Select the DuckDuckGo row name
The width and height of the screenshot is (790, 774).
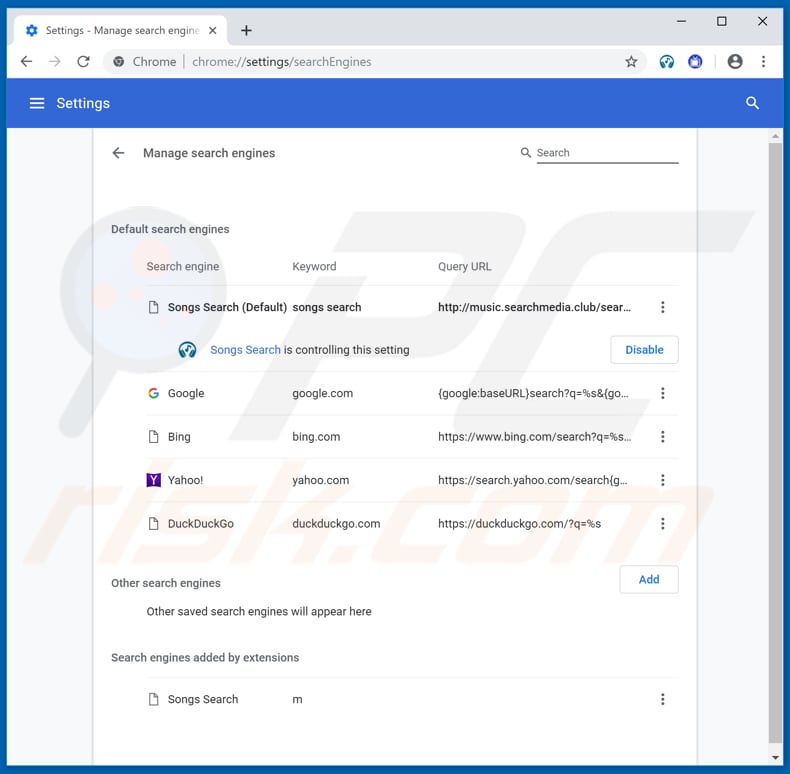(201, 524)
